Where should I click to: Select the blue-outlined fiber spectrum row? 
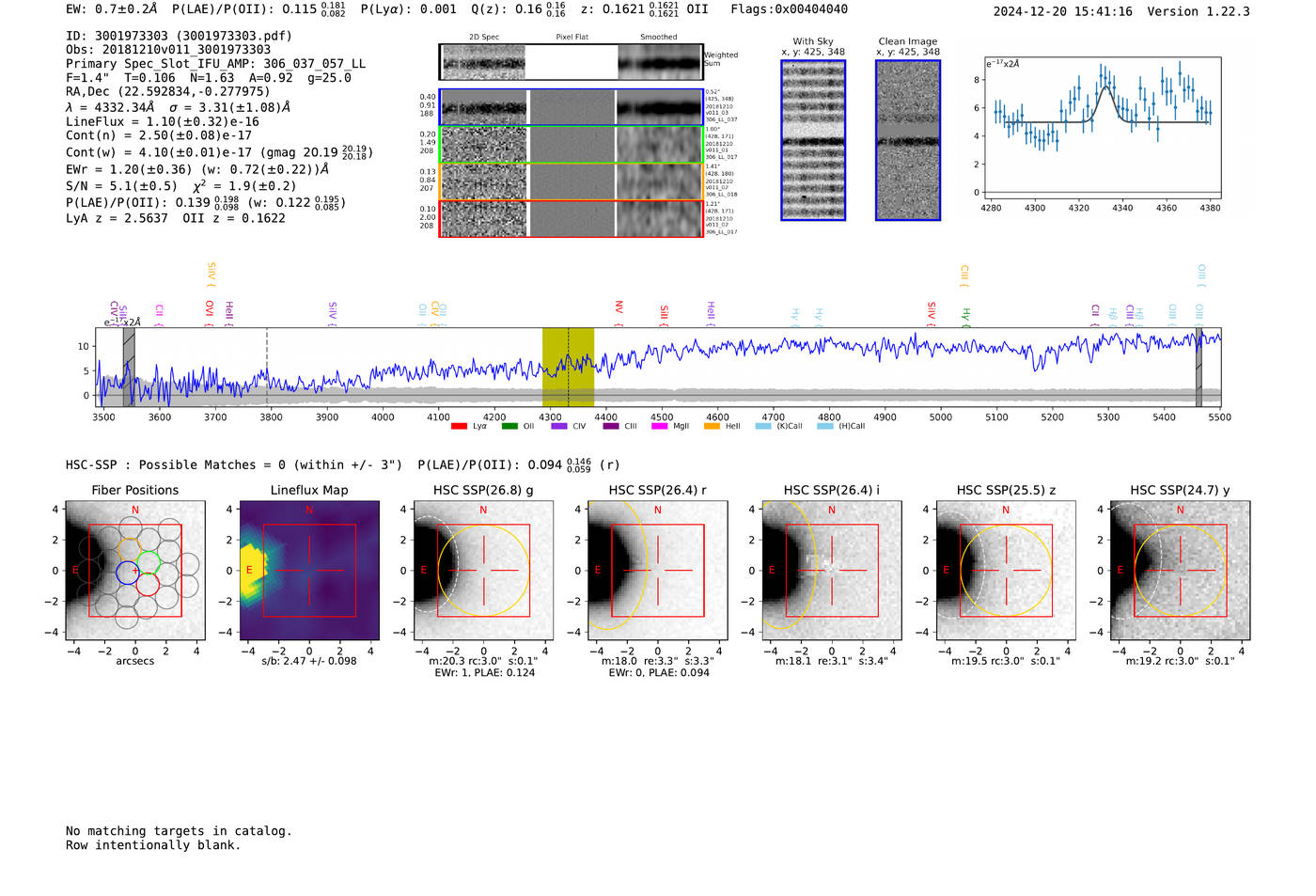tap(572, 108)
